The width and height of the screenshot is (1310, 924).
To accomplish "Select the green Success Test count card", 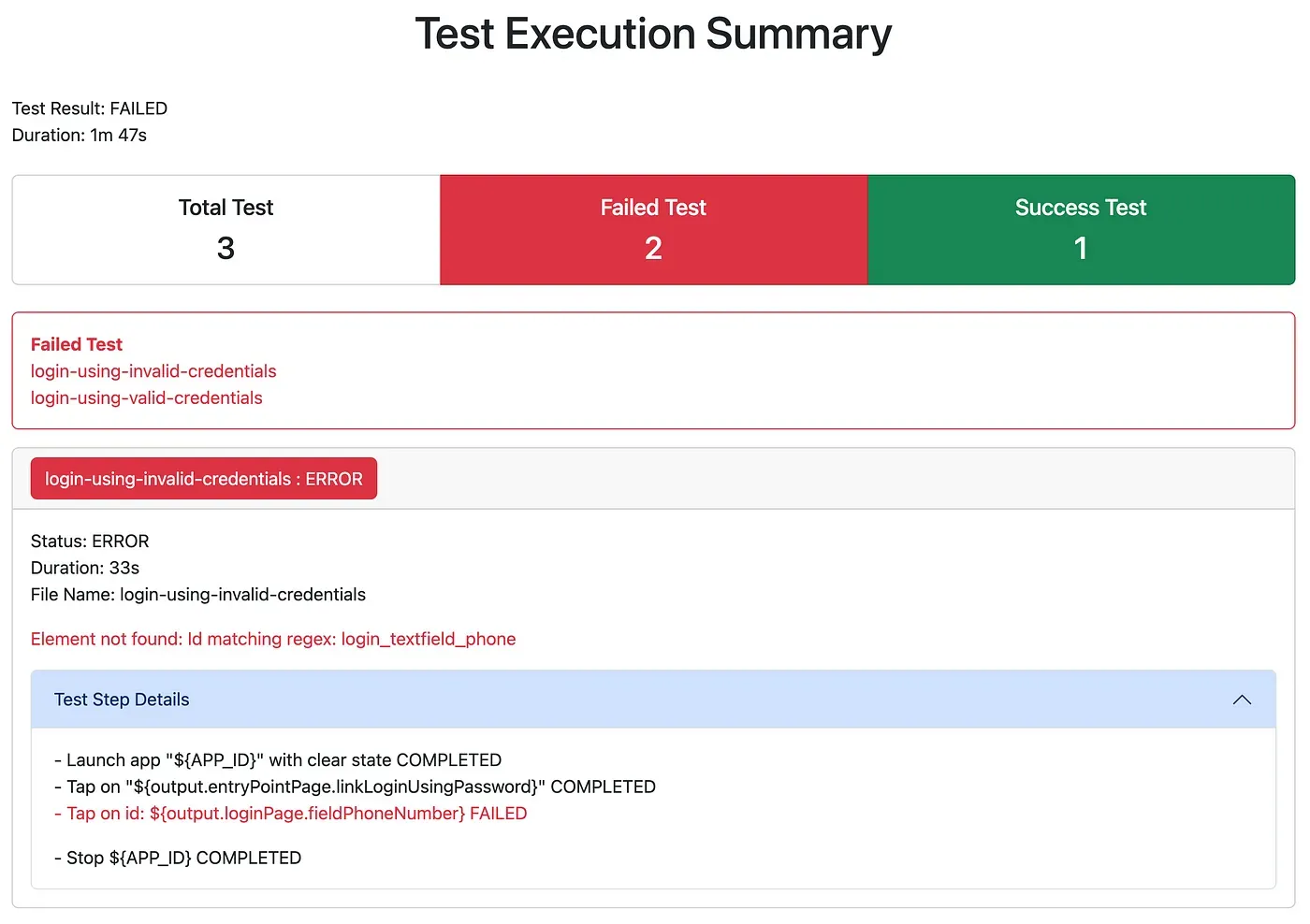I will click(1081, 229).
